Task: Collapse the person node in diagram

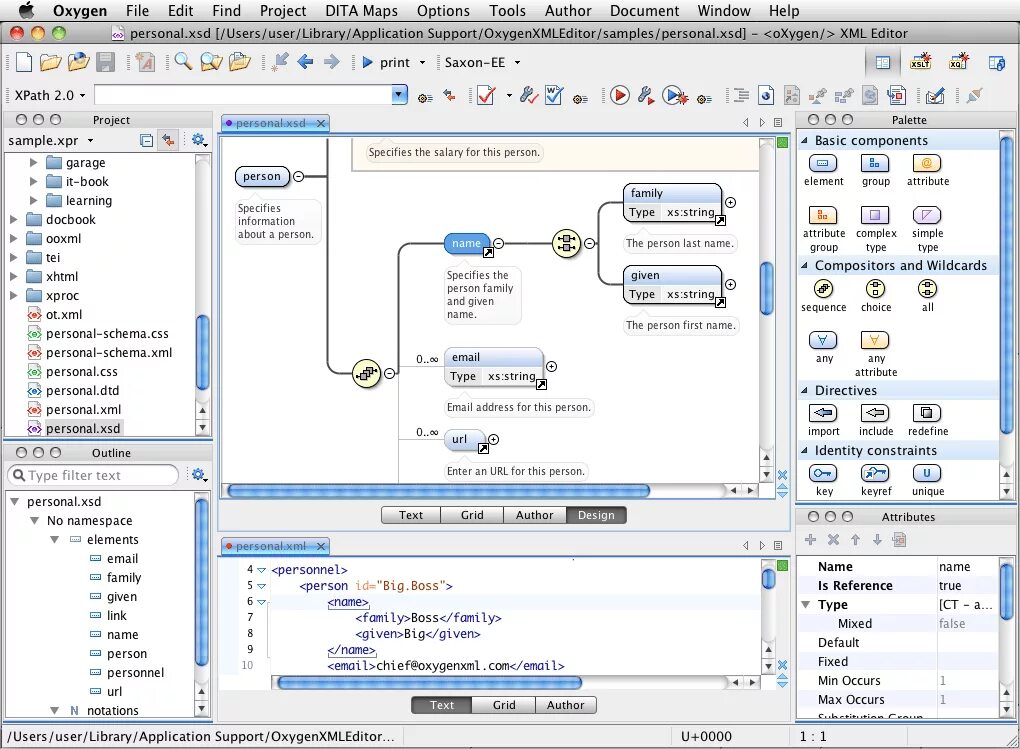Action: click(x=299, y=176)
